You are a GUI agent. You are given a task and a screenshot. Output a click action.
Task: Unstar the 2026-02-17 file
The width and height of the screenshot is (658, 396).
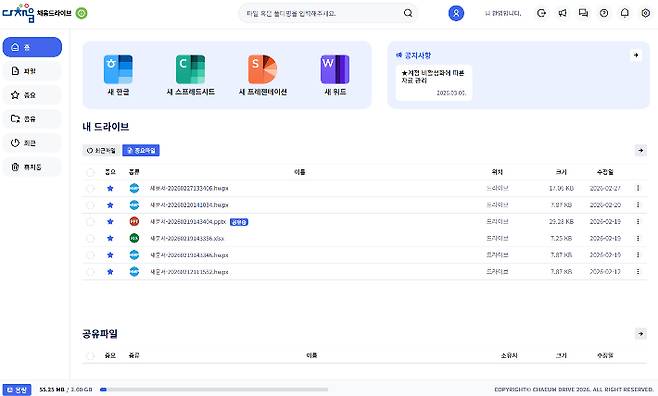coord(110,272)
